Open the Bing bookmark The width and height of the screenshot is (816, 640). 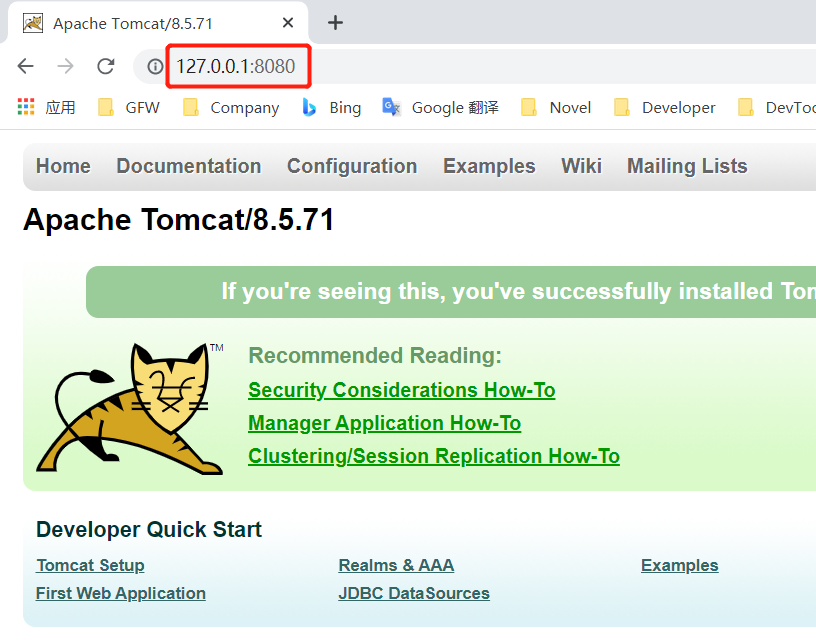332,107
